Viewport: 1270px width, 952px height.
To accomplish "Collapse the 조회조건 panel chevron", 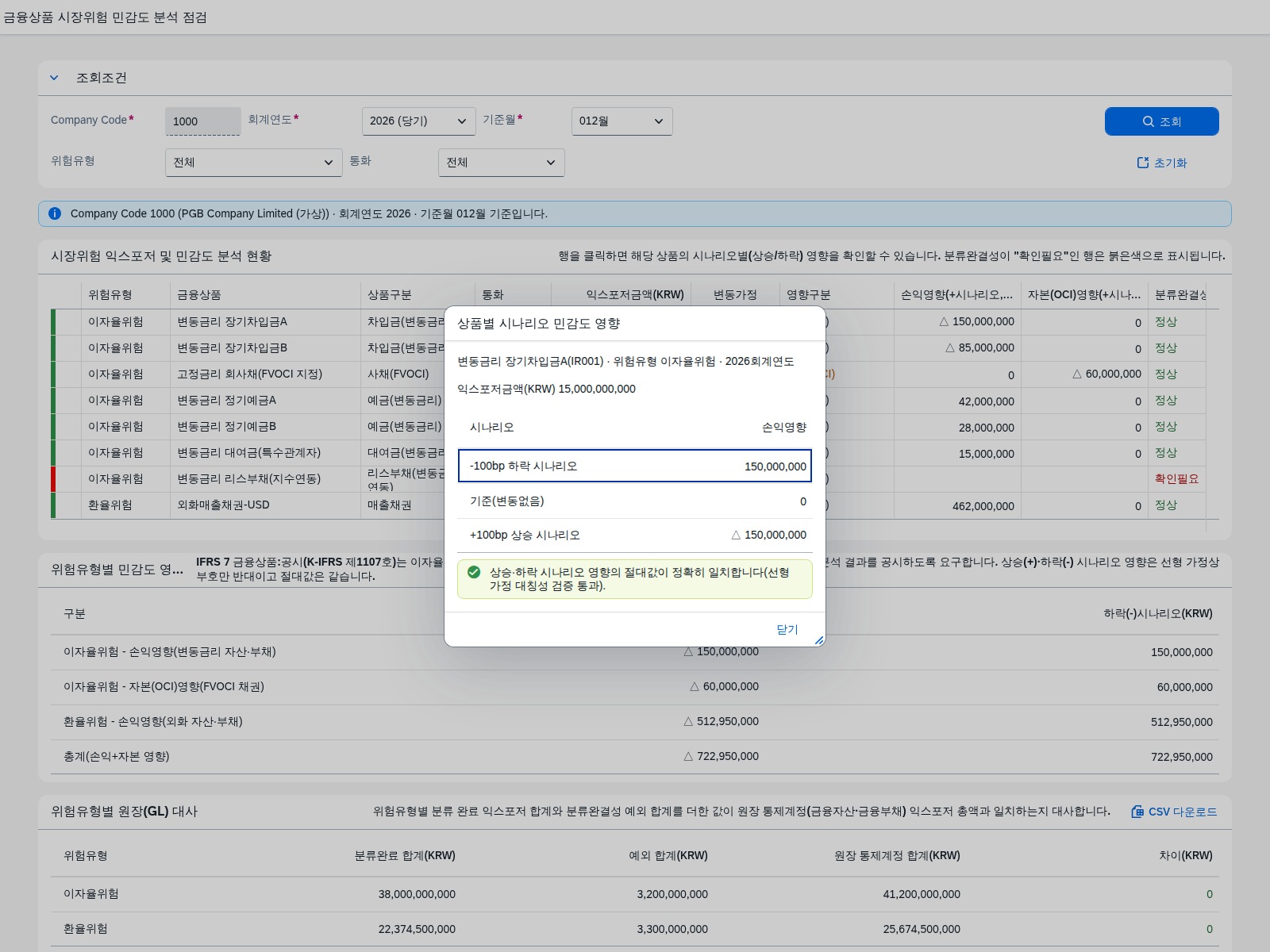I will coord(54,78).
